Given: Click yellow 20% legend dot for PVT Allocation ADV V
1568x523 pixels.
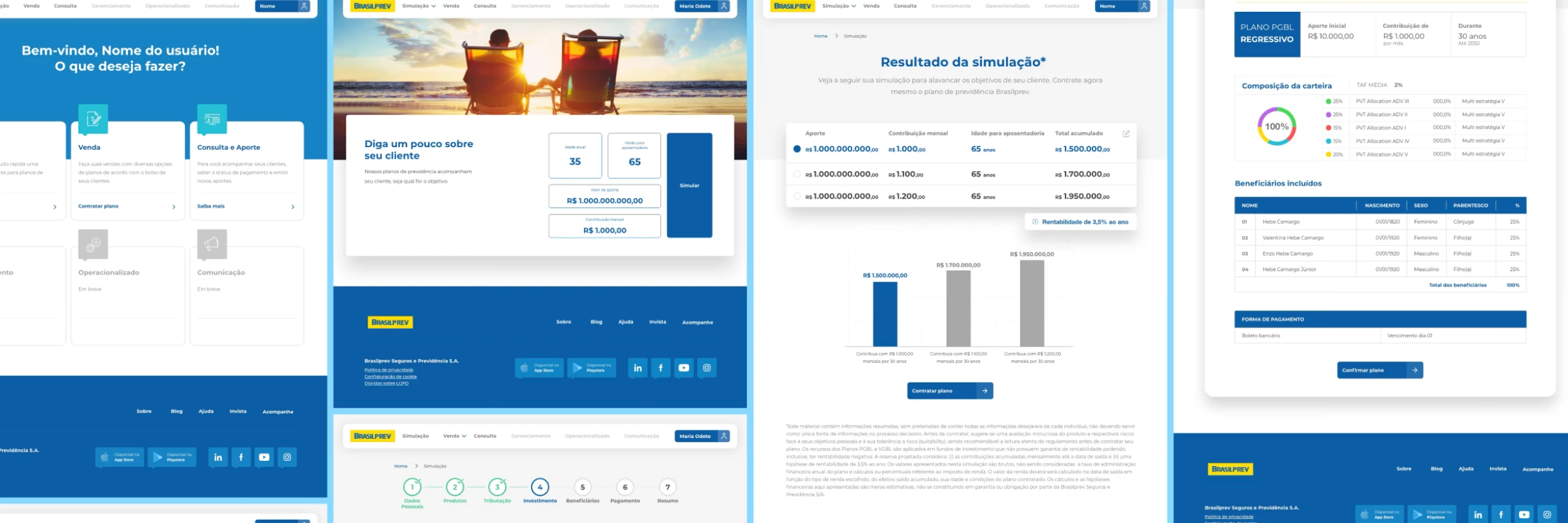Looking at the screenshot, I should point(1328,154).
